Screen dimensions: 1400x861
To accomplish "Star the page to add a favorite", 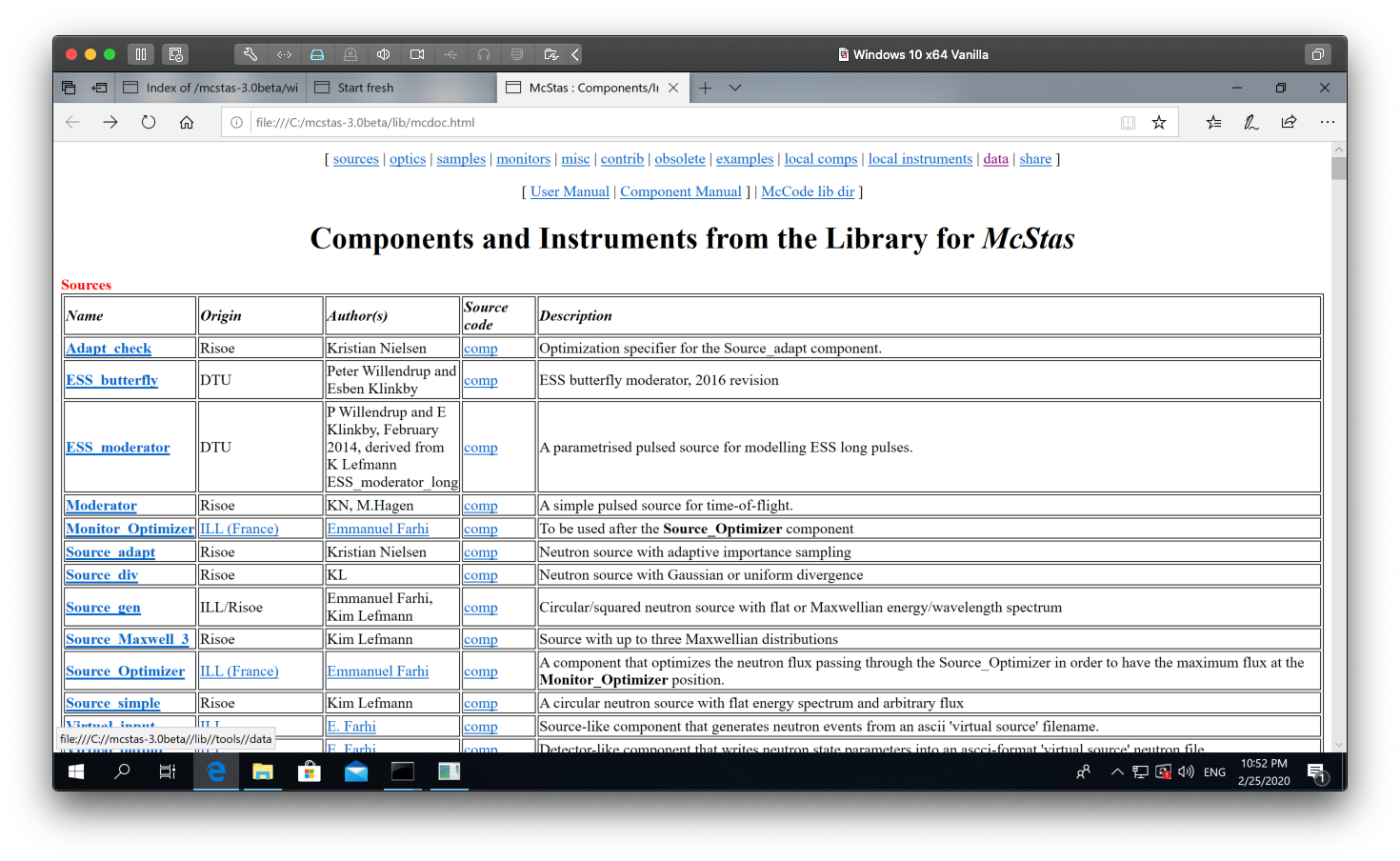I will point(1159,122).
